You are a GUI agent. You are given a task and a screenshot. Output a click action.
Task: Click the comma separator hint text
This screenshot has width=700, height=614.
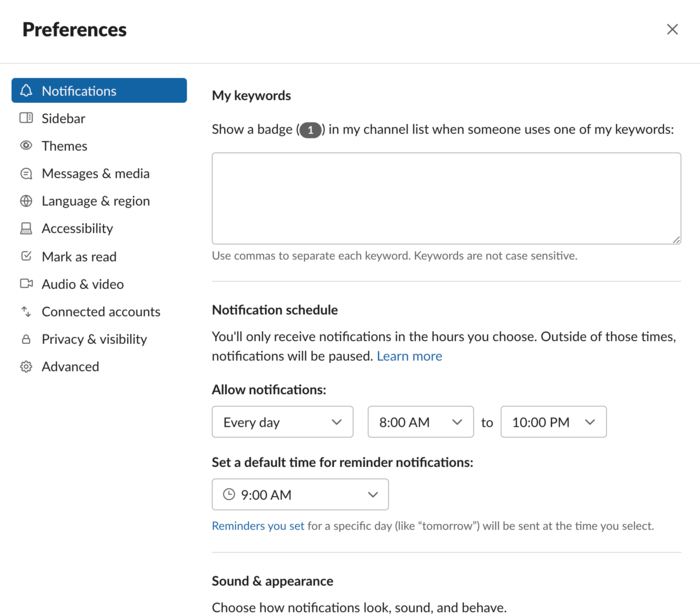[x=395, y=256]
